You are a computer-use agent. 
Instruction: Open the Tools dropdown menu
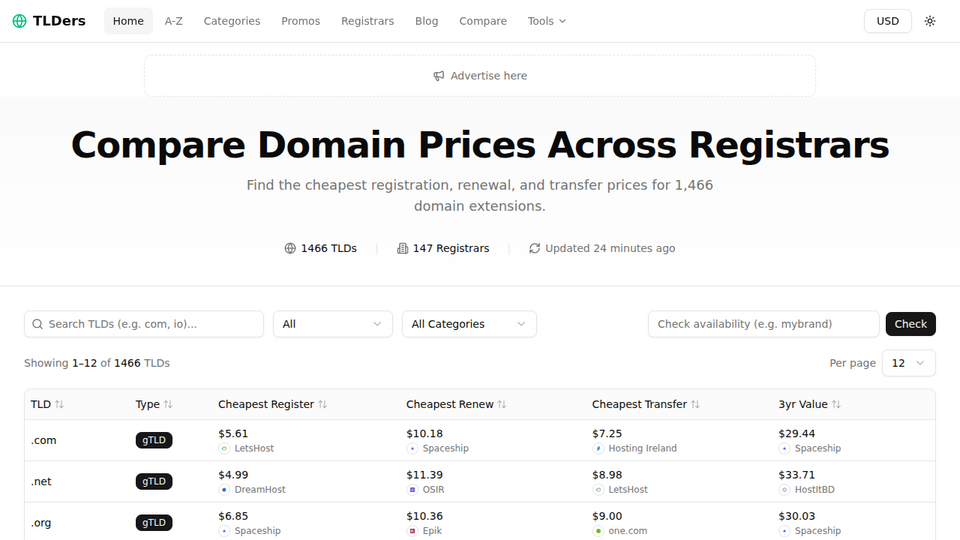coord(547,21)
